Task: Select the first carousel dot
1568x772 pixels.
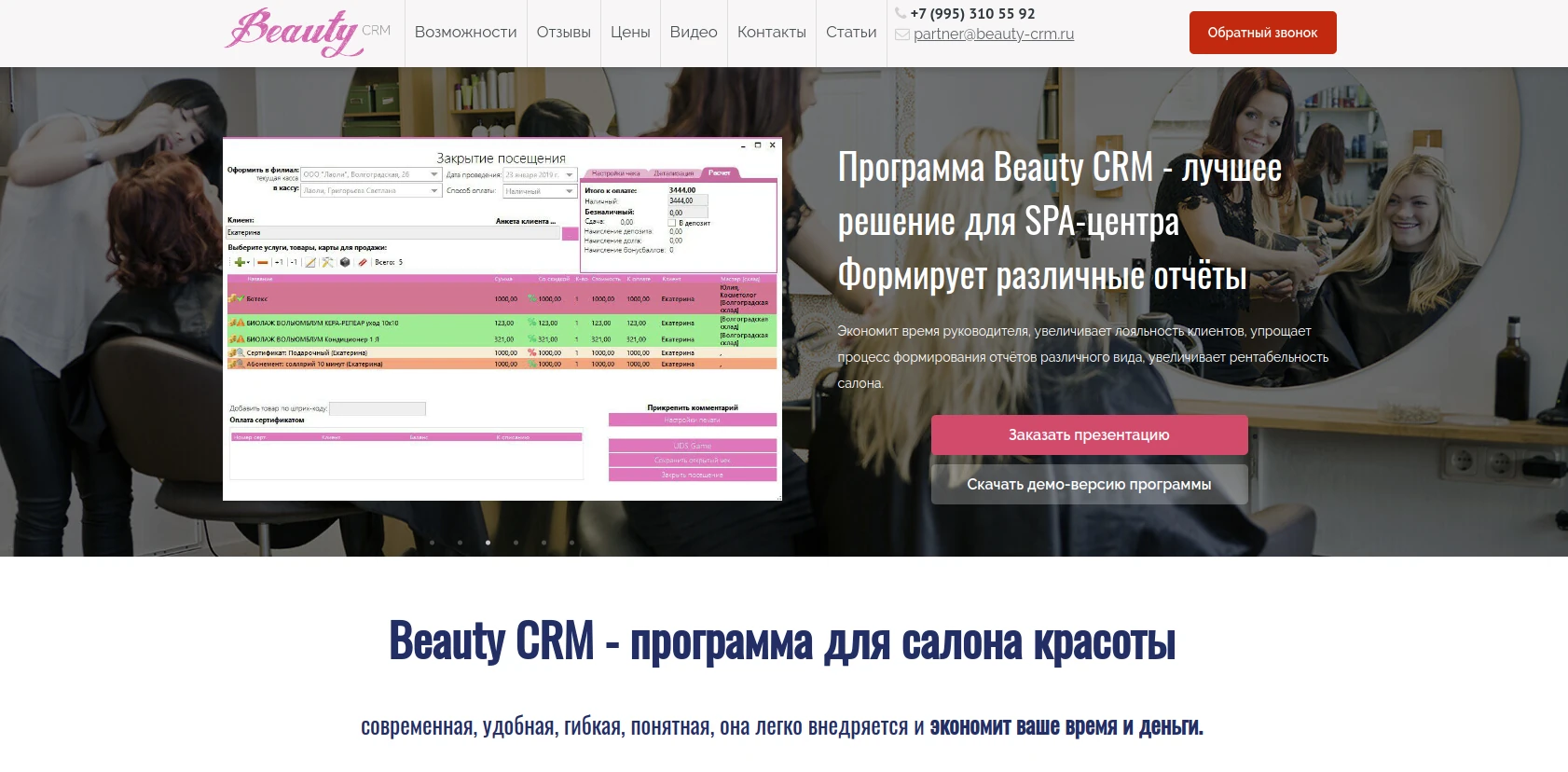Action: coord(432,542)
